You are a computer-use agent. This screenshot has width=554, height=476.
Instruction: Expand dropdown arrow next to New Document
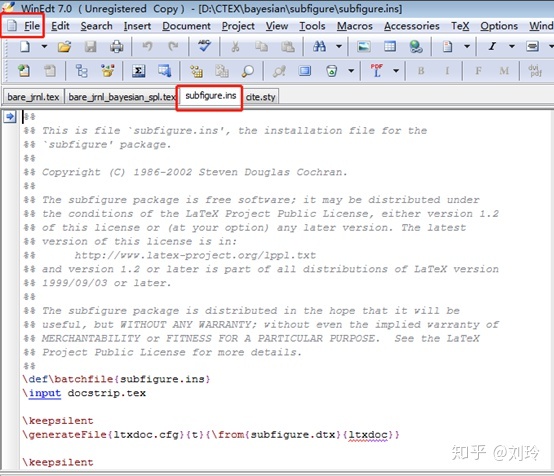[x=44, y=46]
